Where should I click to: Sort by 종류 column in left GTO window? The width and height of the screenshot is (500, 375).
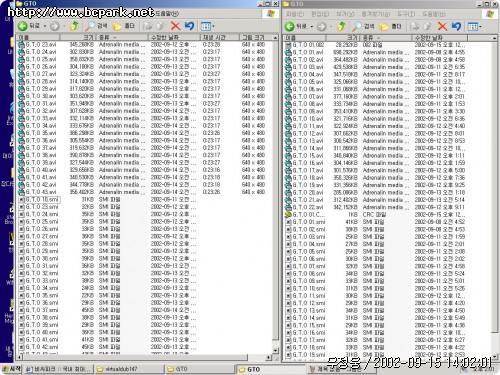pyautogui.click(x=122, y=37)
